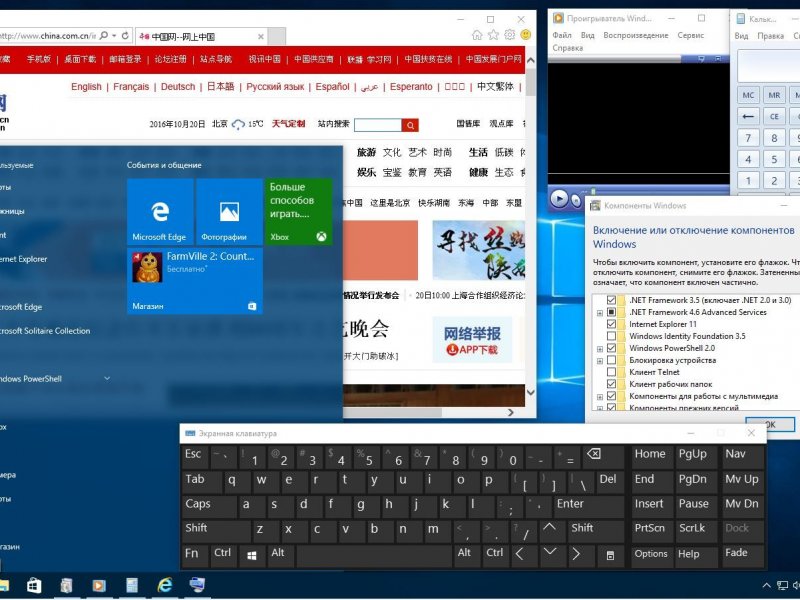This screenshot has height=600, width=800.
Task: Click right arrow of IE horizontal scrollbar
Action: coord(511,412)
